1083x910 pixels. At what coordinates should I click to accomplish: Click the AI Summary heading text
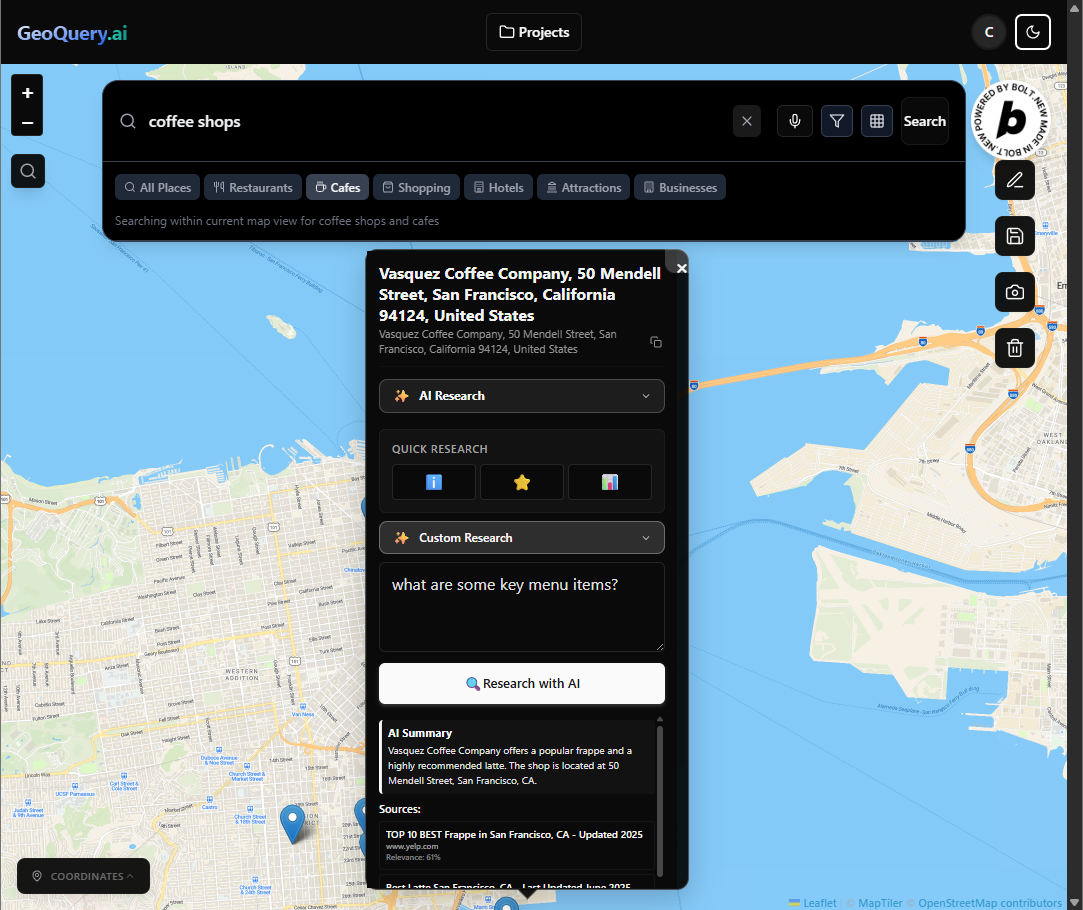pyautogui.click(x=420, y=733)
